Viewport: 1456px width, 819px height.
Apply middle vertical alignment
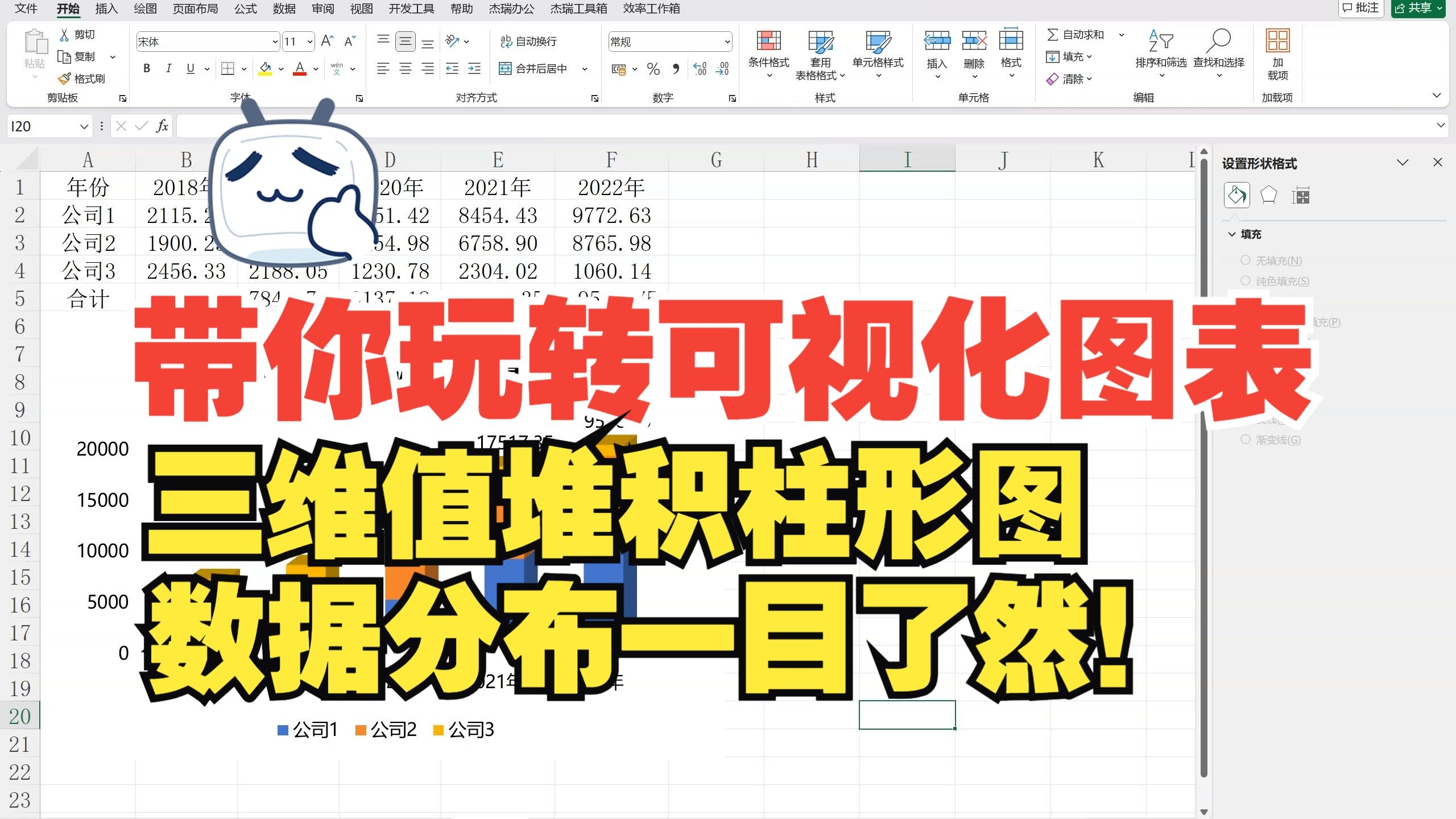[406, 42]
